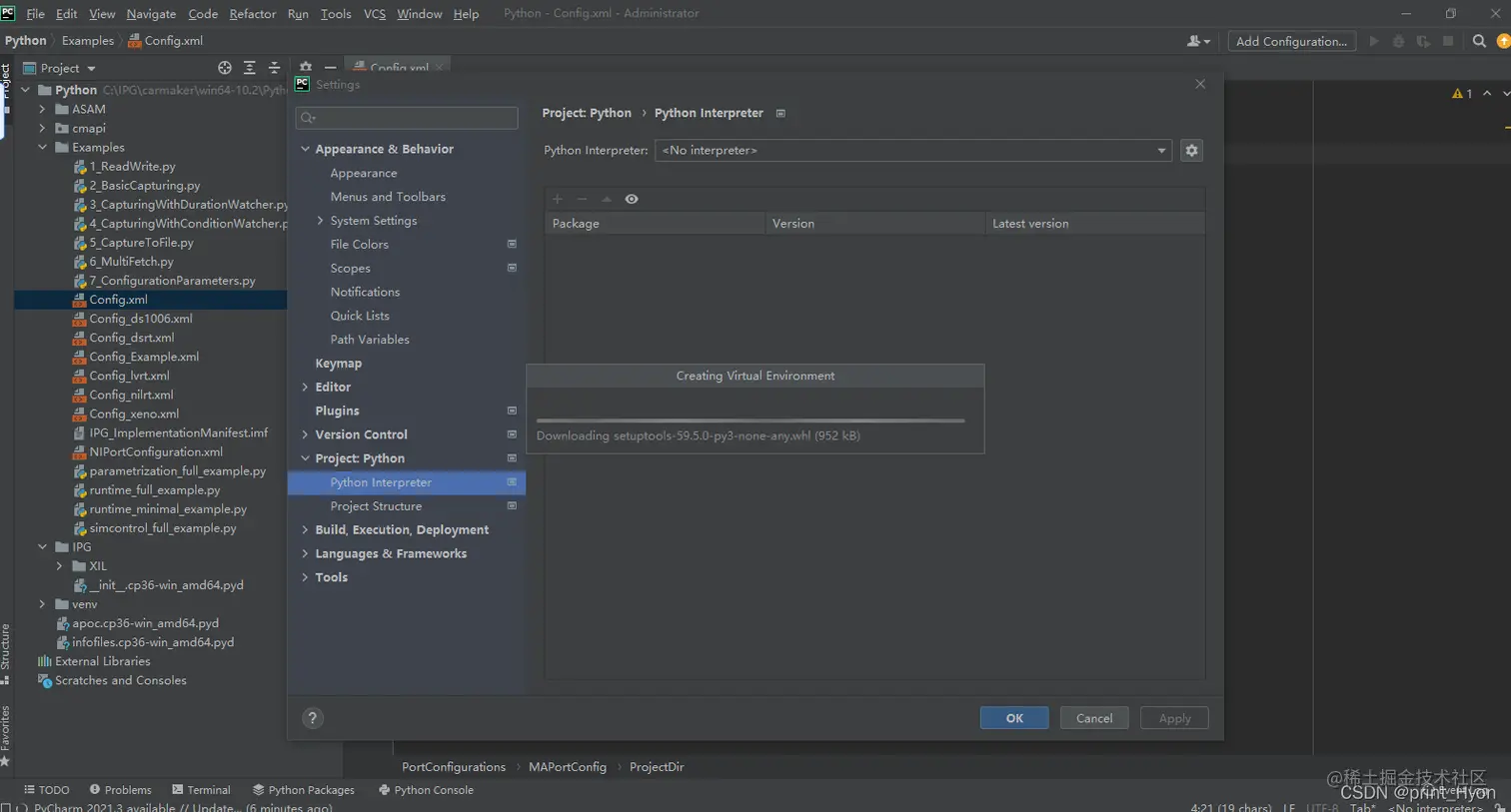1511x812 pixels.
Task: Toggle show early releases eye icon
Action: pyautogui.click(x=632, y=199)
